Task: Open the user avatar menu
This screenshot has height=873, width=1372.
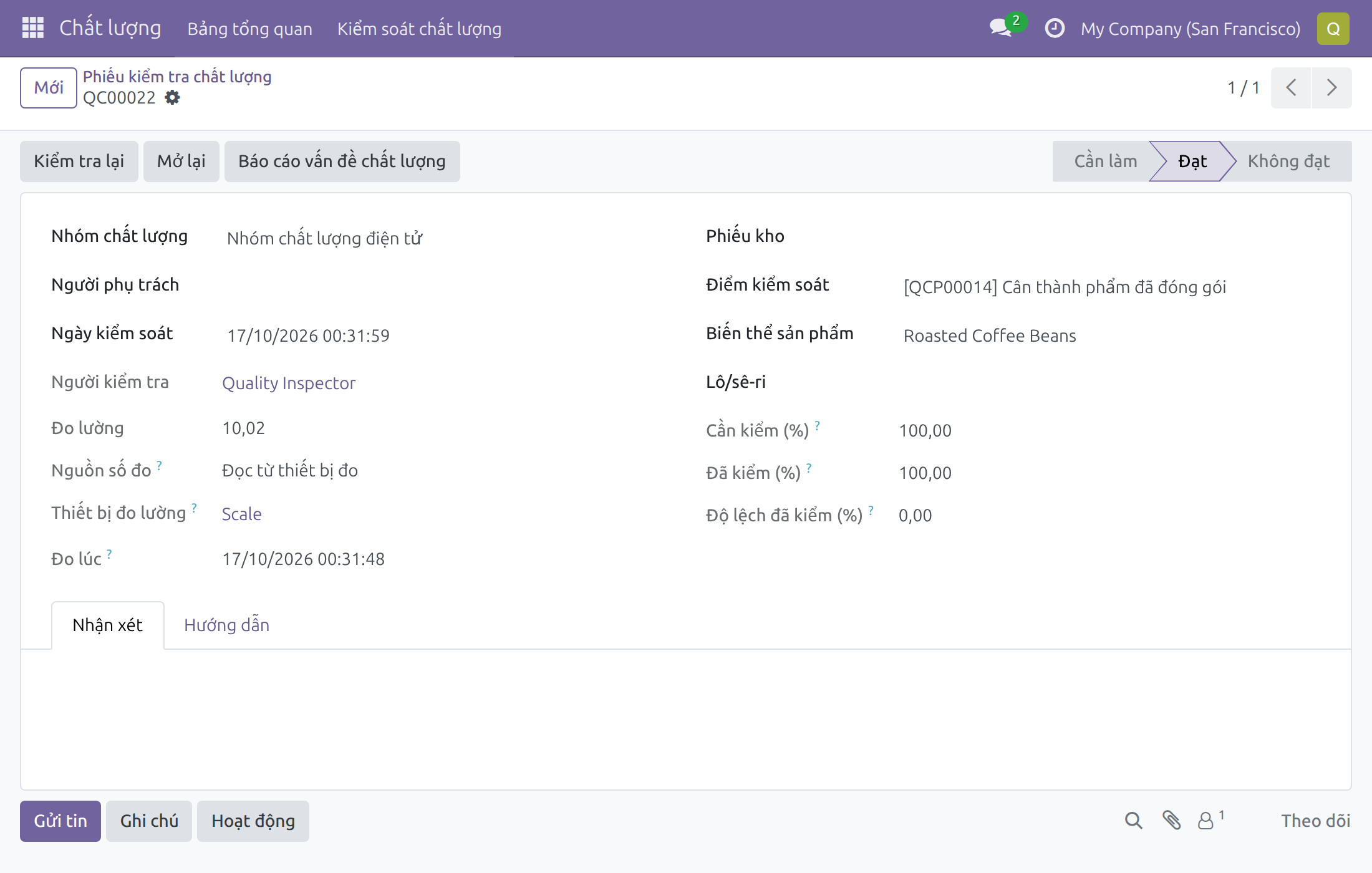Action: [1333, 29]
